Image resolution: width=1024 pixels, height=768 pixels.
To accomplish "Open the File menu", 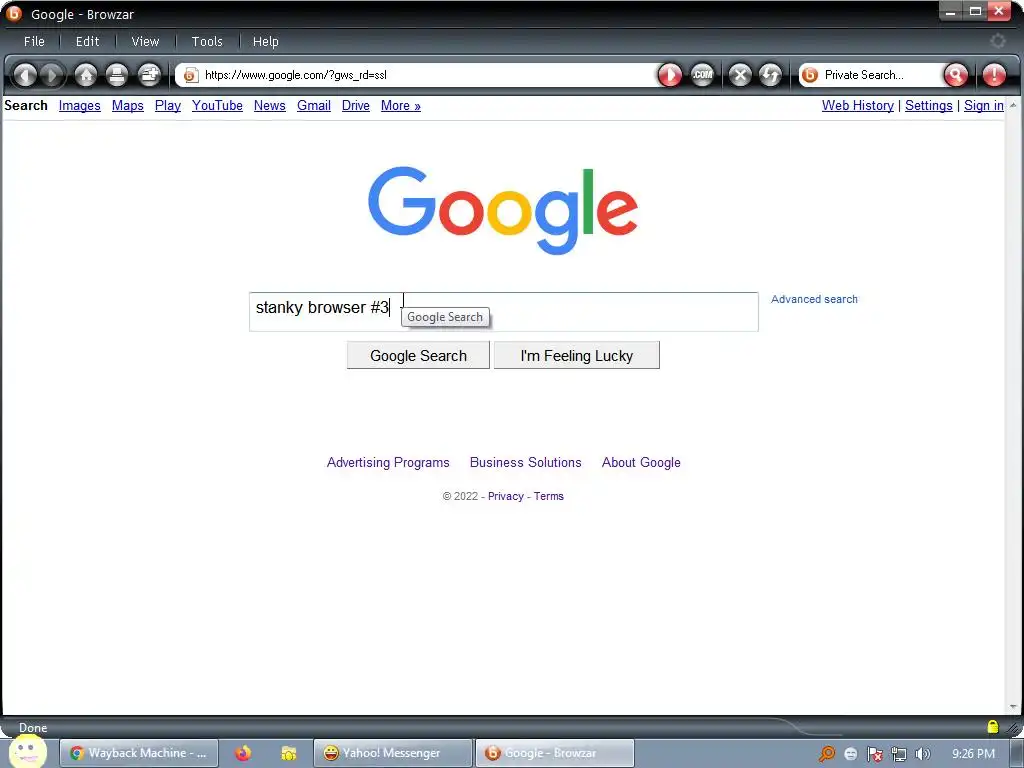I will tap(35, 41).
